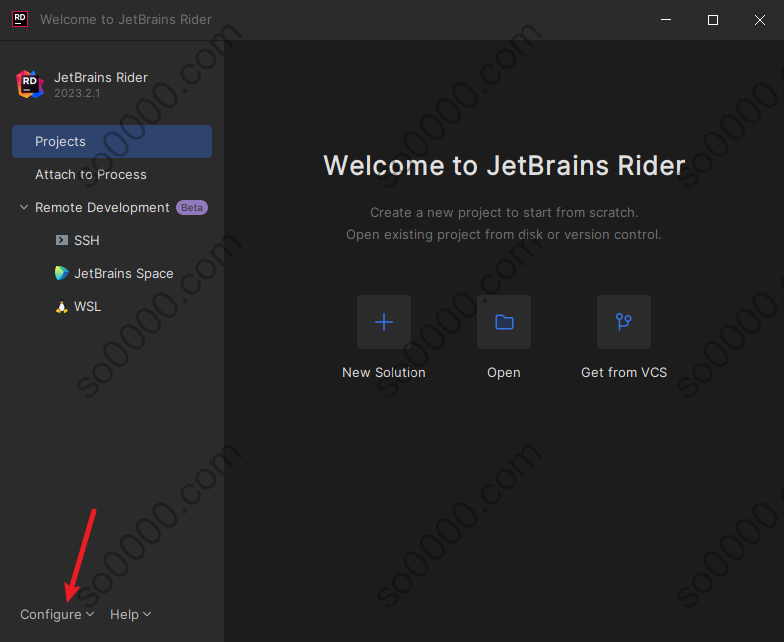Click the WSL penguin icon
This screenshot has width=784, height=642.
coord(62,306)
